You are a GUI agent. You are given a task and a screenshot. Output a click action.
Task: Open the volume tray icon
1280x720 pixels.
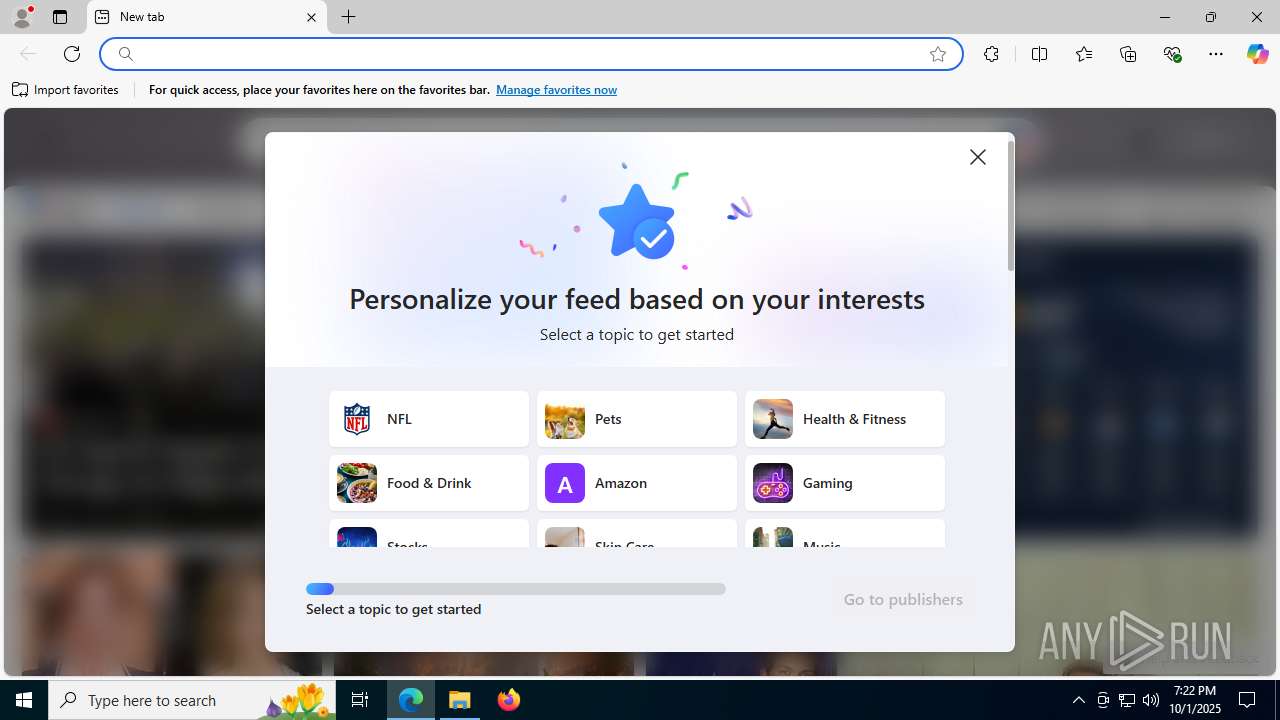(1151, 700)
